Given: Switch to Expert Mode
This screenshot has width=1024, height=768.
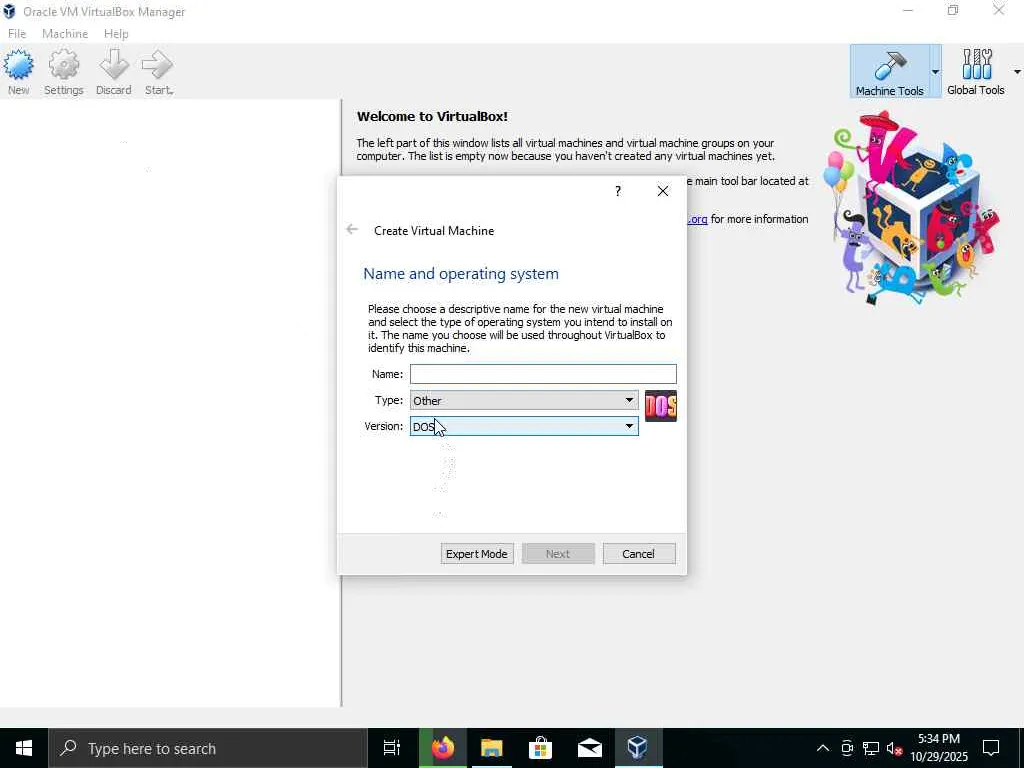Looking at the screenshot, I should (x=477, y=554).
